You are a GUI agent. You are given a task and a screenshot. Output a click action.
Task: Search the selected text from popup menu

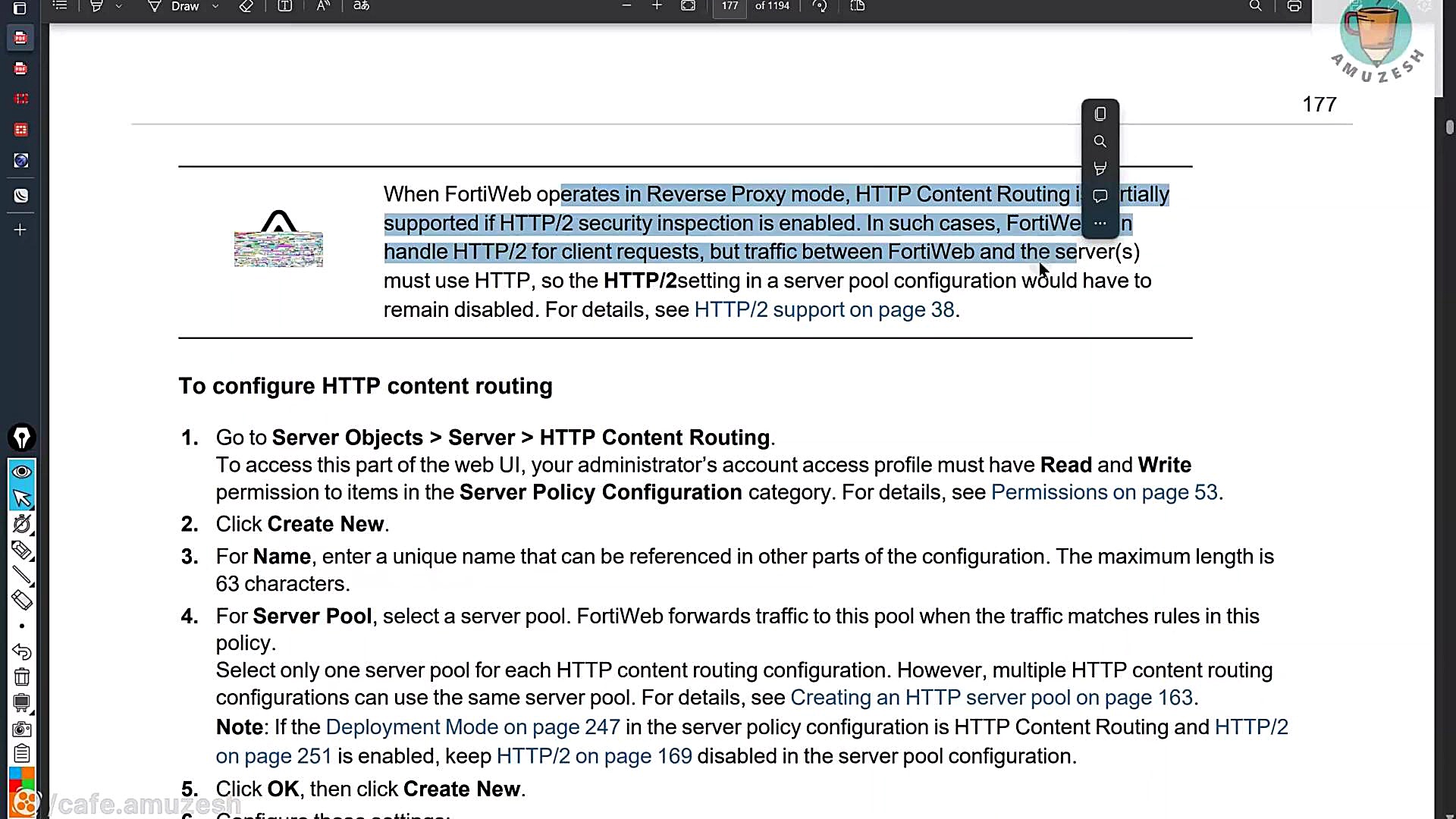[x=1100, y=142]
